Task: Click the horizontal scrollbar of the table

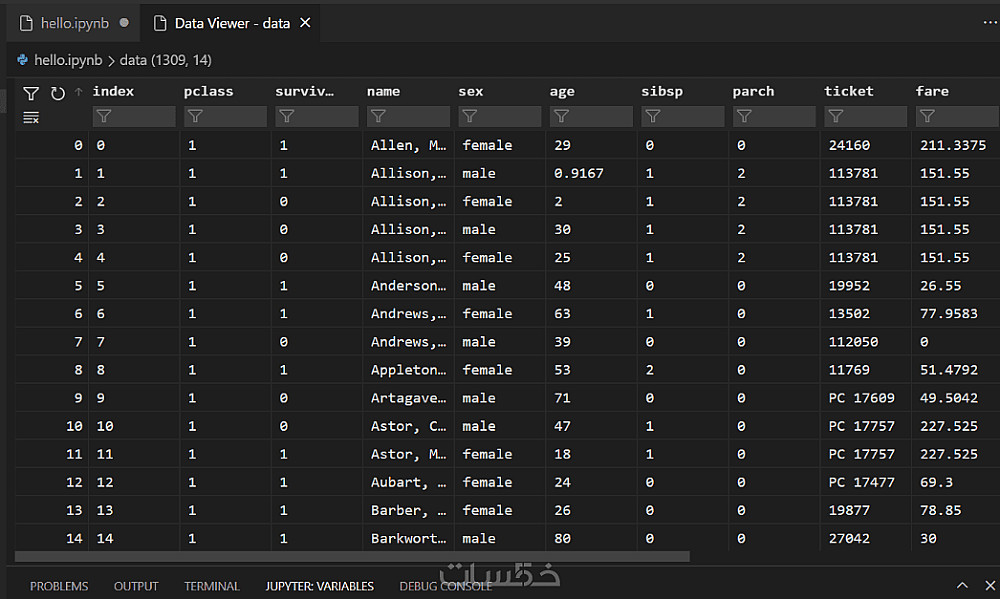Action: (352, 556)
